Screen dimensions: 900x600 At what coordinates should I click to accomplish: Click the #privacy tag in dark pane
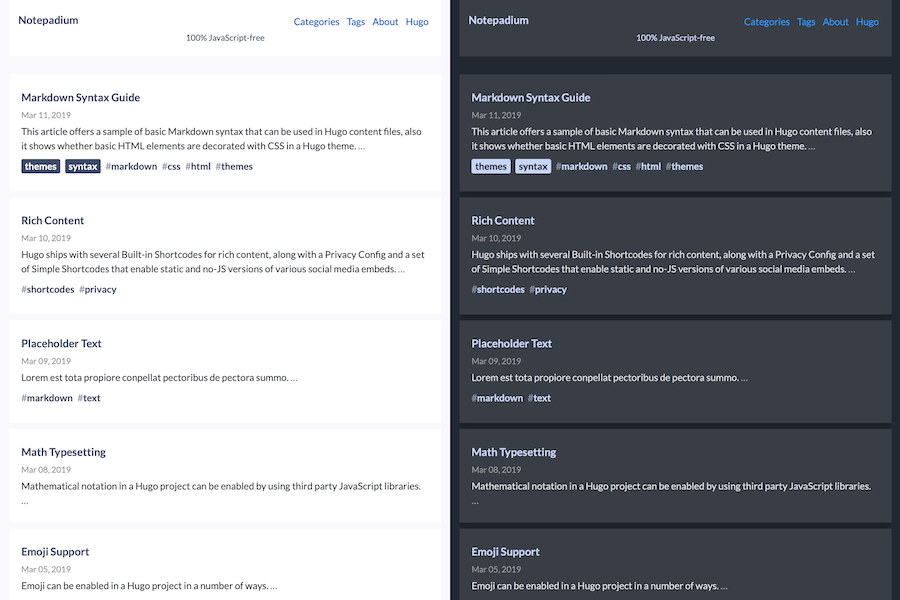pyautogui.click(x=548, y=290)
